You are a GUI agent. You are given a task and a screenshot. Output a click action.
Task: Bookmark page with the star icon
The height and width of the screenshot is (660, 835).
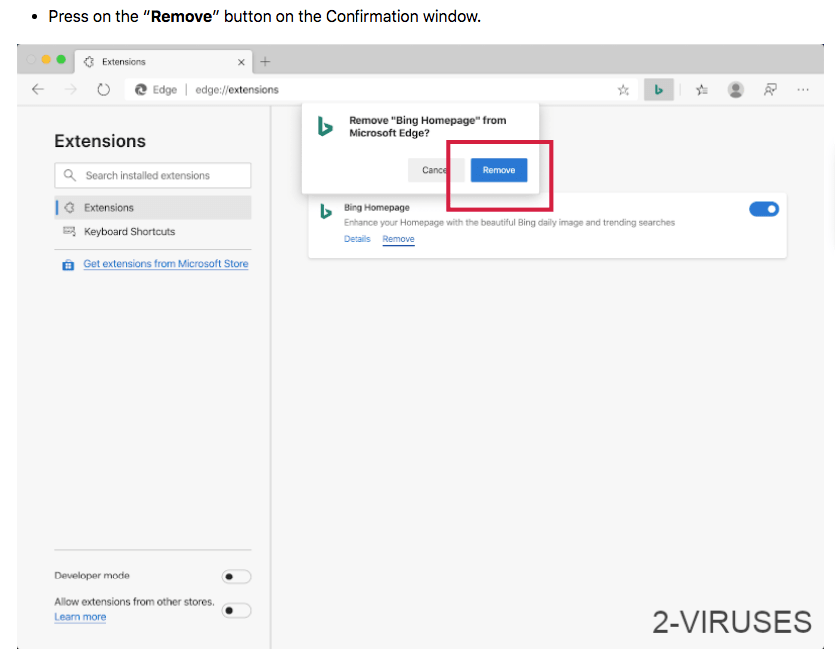tap(623, 89)
